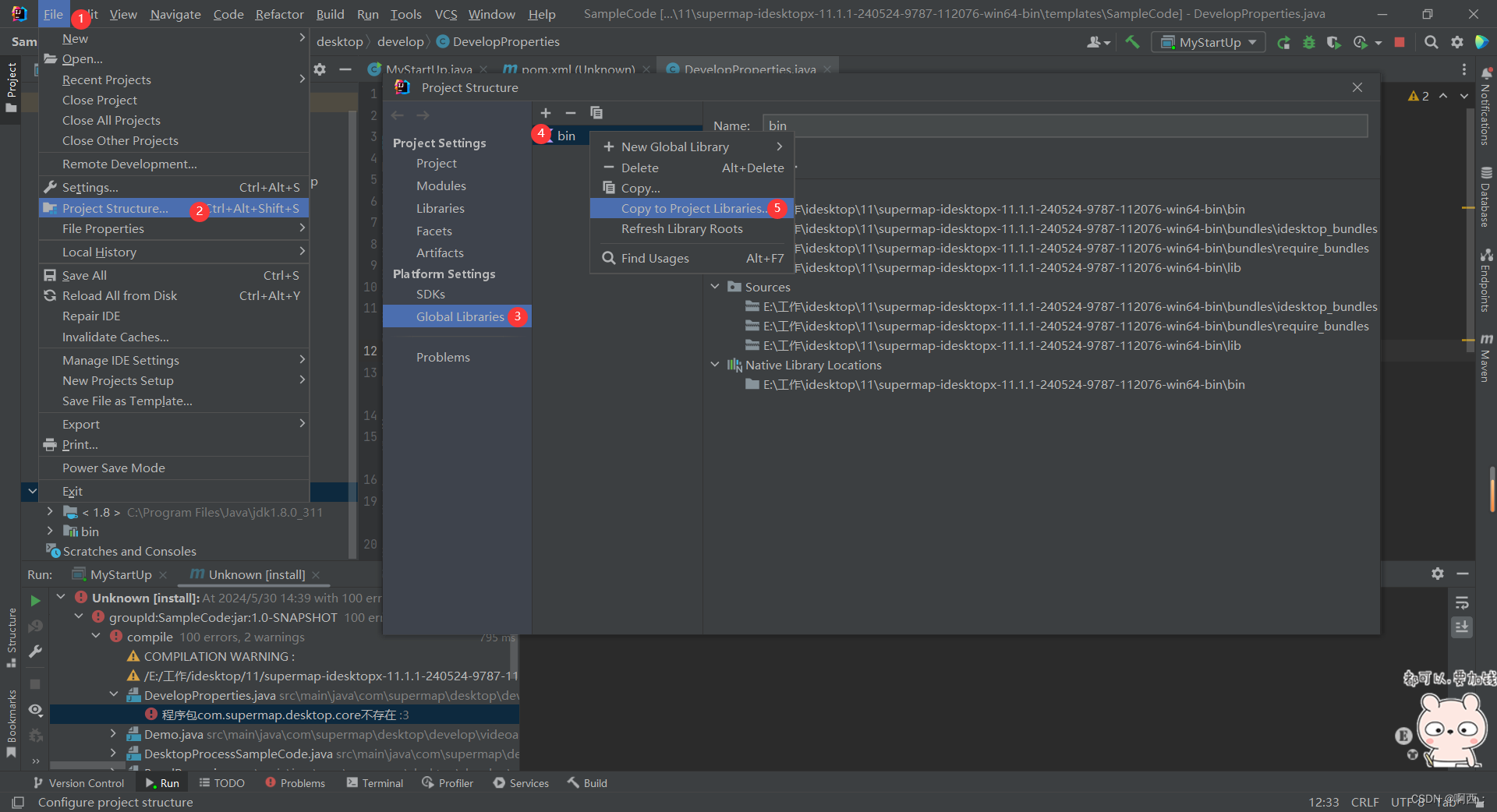The height and width of the screenshot is (812, 1497).
Task: Hide the Run panel with minus icon
Action: click(x=1463, y=574)
